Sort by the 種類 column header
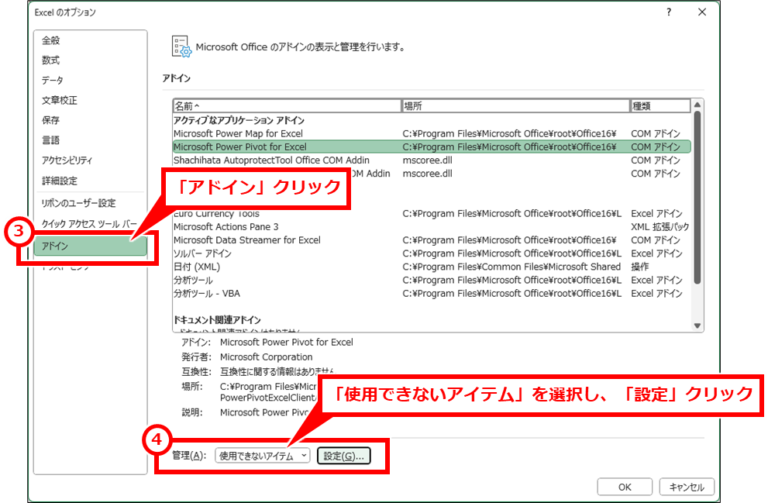 pos(660,106)
